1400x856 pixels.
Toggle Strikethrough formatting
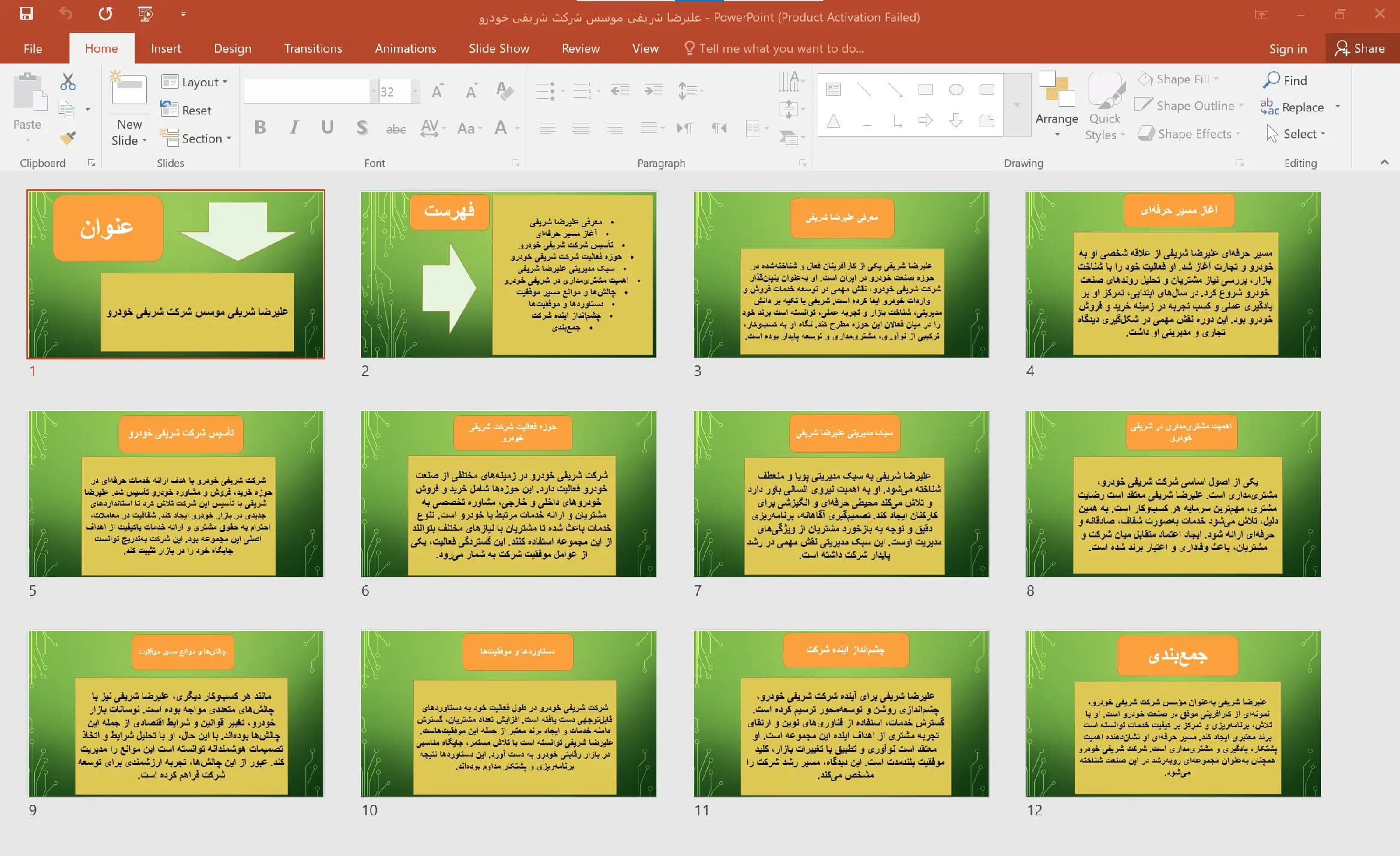(x=396, y=128)
